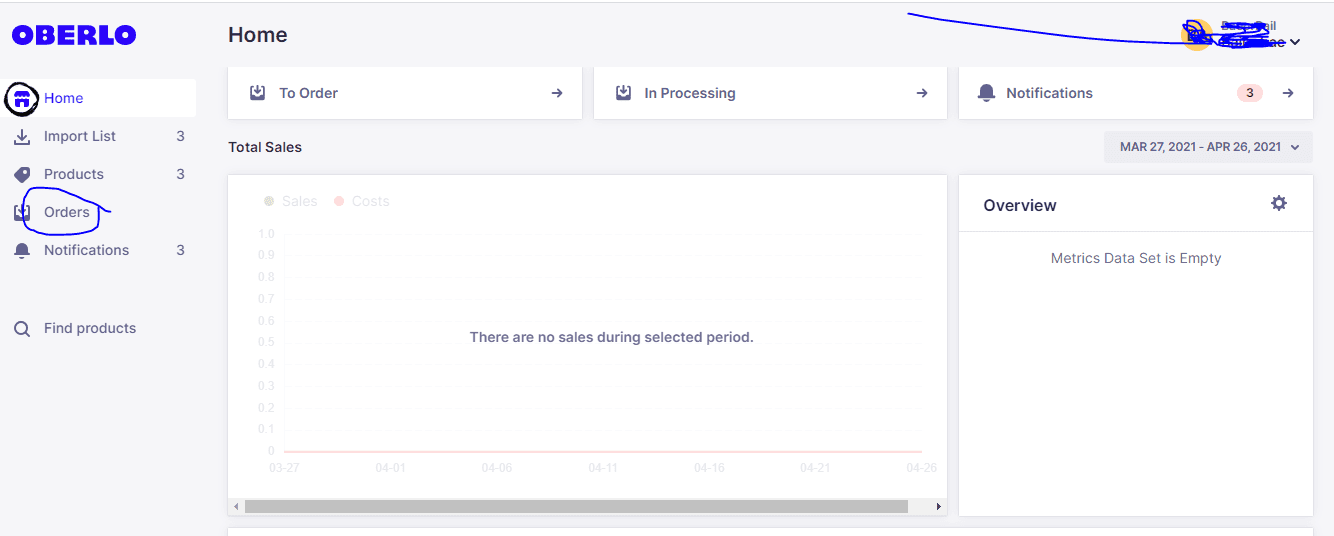Click the Products tag icon

[x=22, y=174]
